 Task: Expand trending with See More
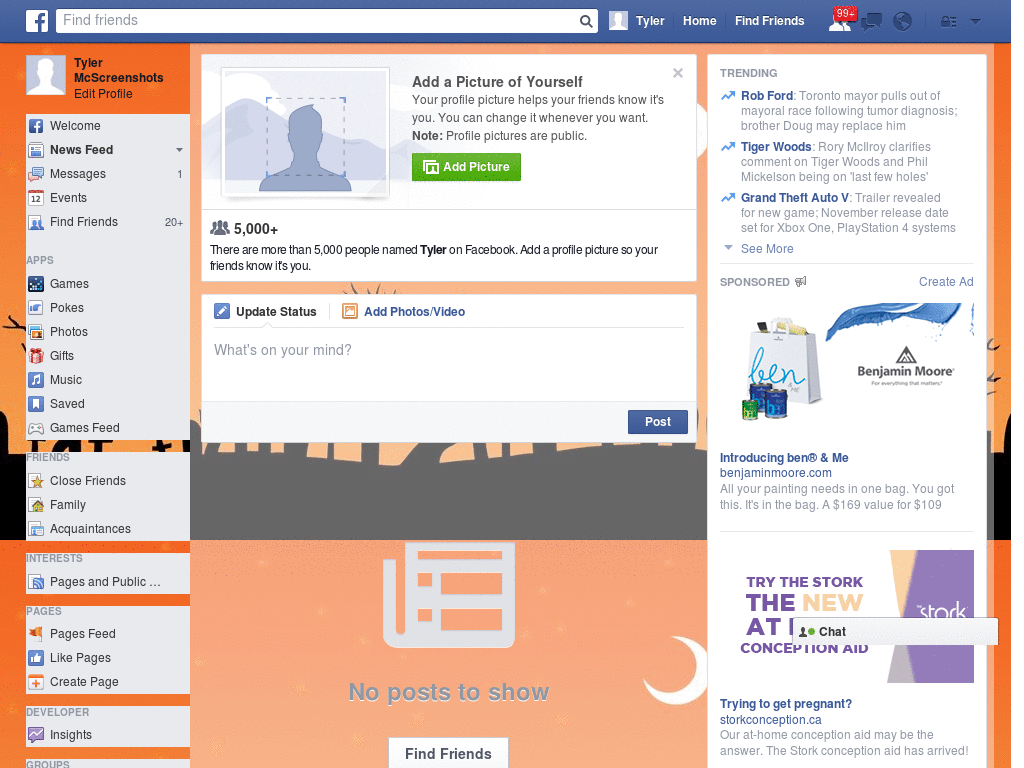click(767, 249)
